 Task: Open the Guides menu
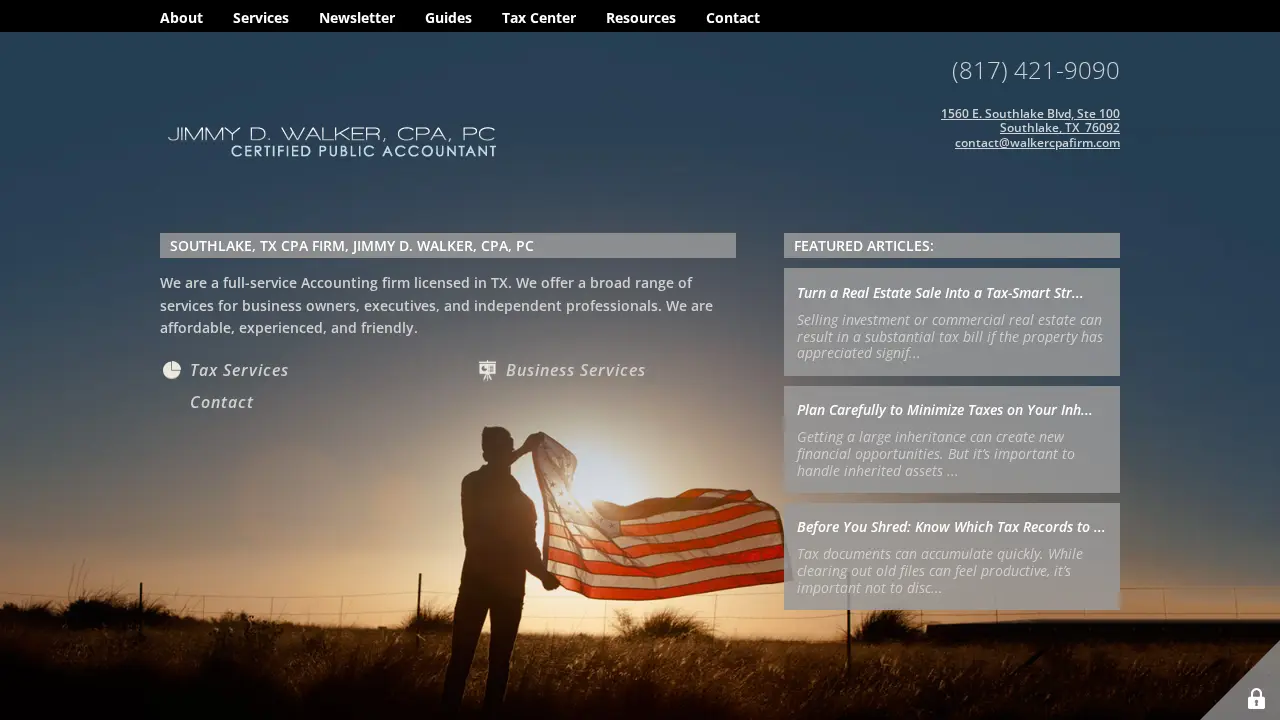pyautogui.click(x=448, y=18)
